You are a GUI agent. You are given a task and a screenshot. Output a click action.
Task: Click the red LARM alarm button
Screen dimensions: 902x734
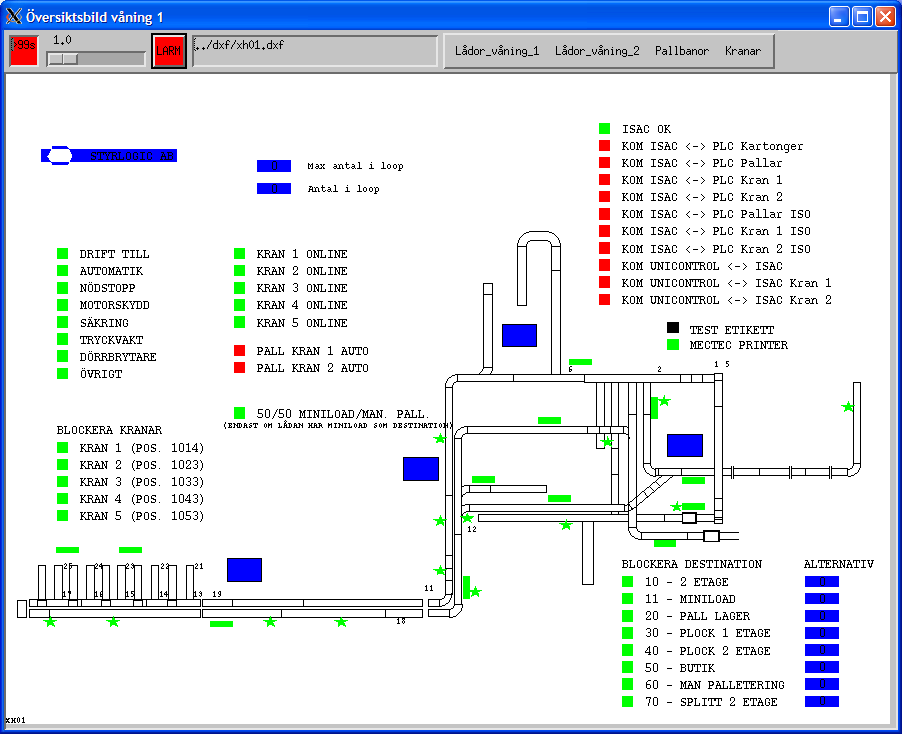pos(169,51)
